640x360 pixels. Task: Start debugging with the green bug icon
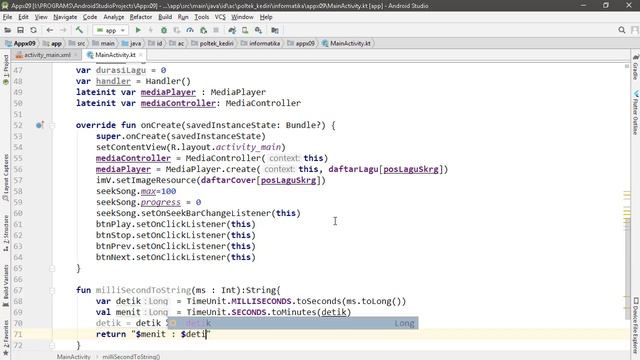point(164,30)
